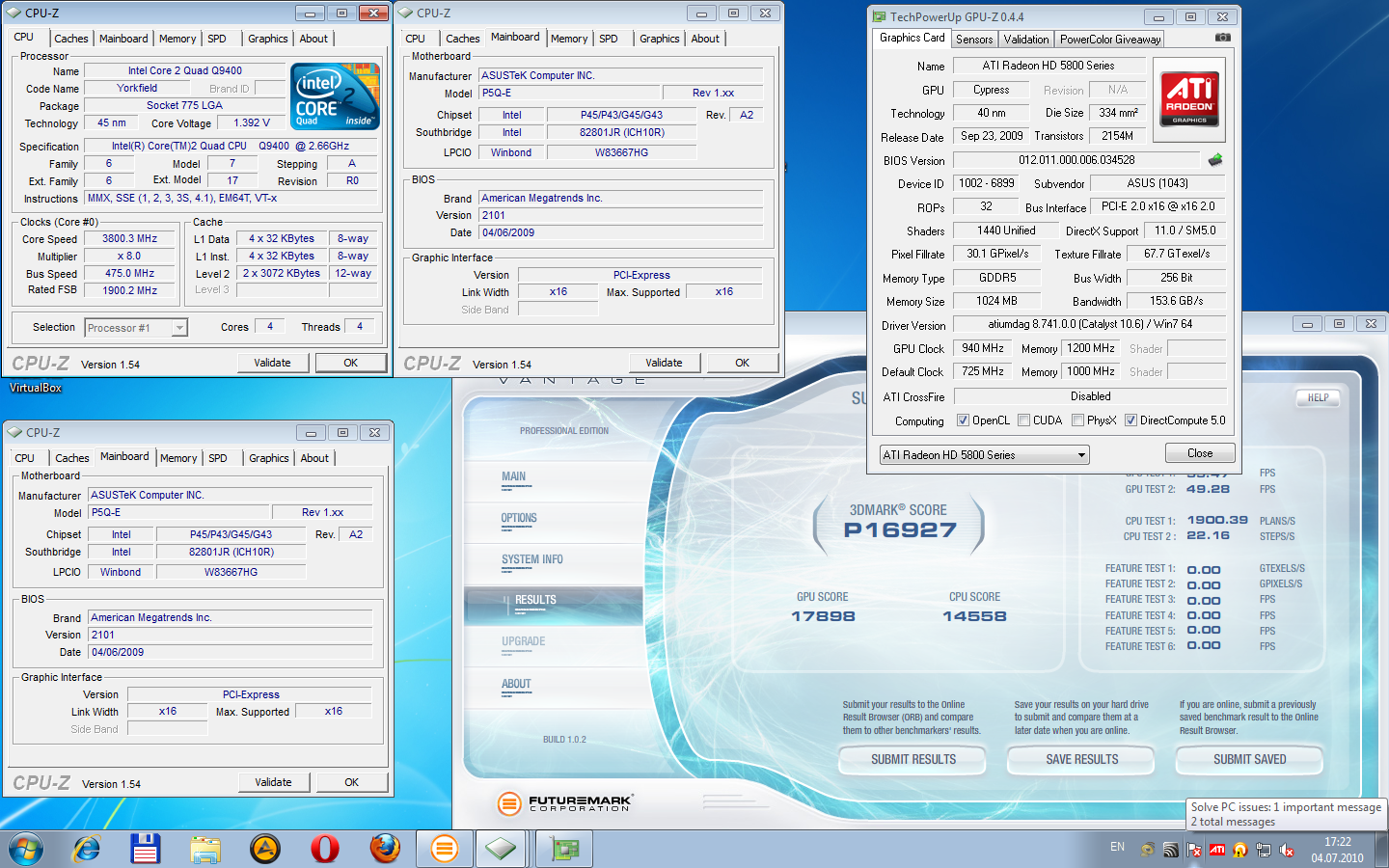This screenshot has height=868, width=1389.
Task: Open the Windows Start menu orb
Action: point(26,849)
